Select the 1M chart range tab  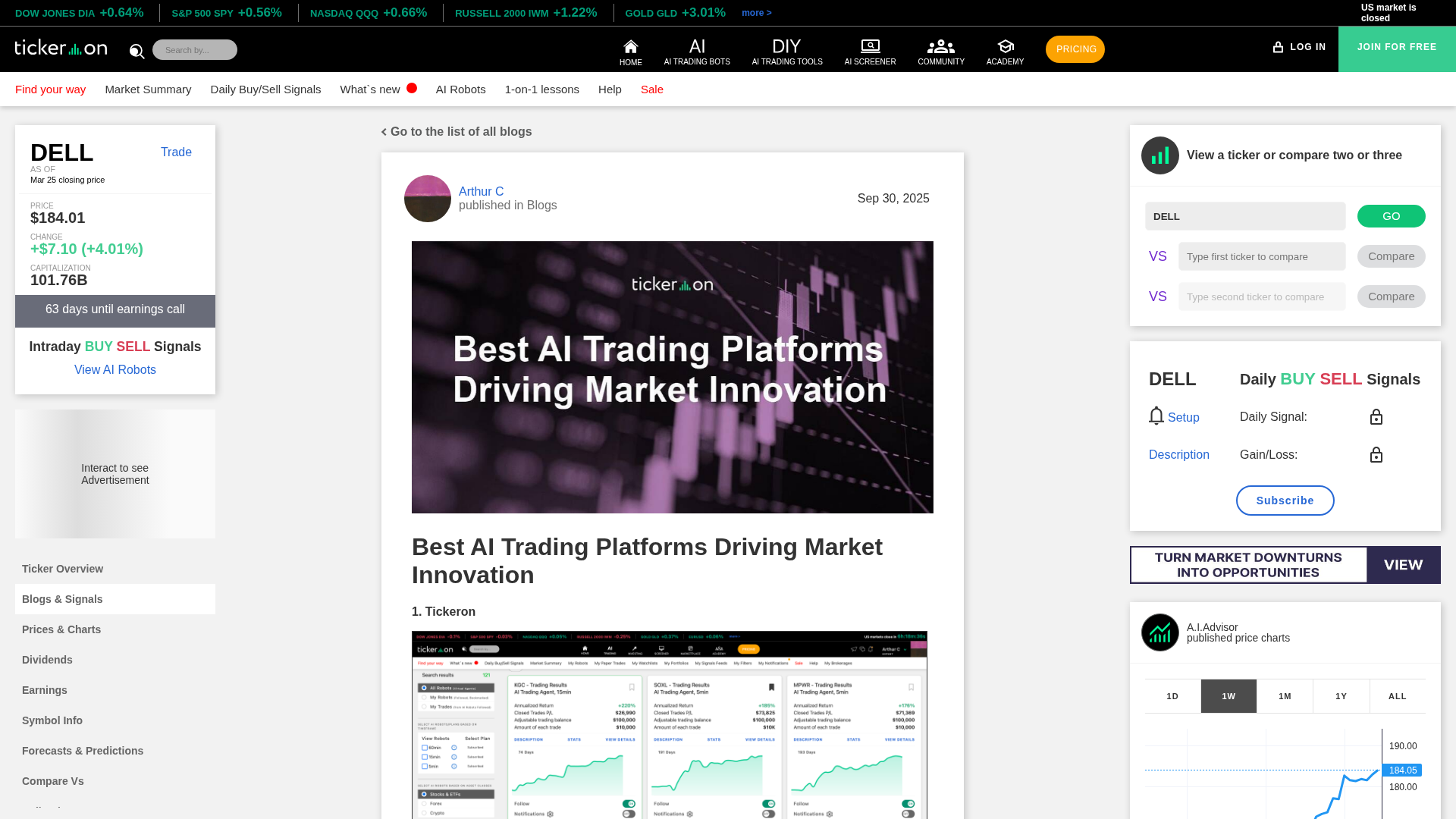click(x=1285, y=696)
